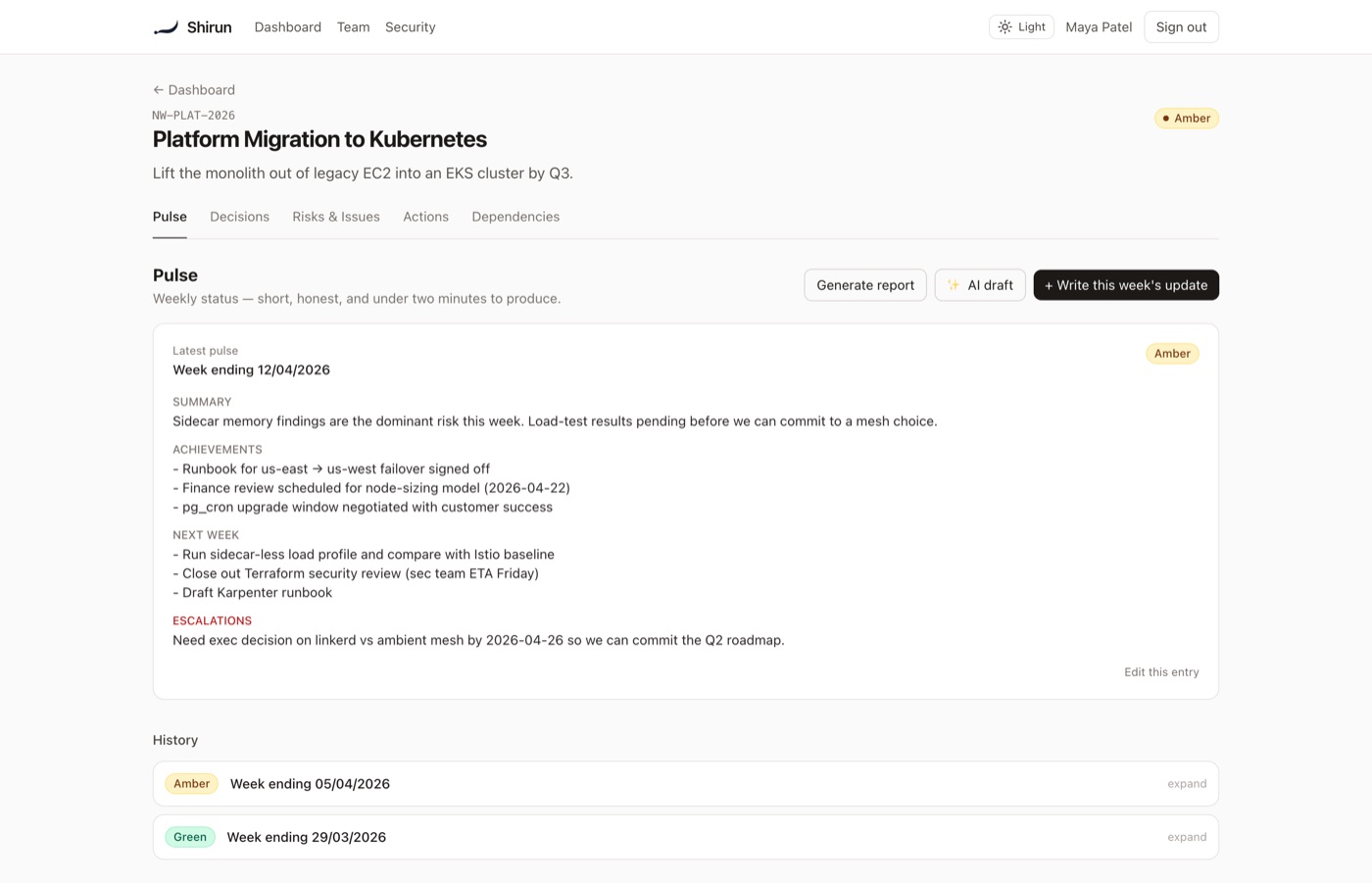Click the Amber status dot badge in header
Screen dimensions: 1372x883
coord(1187,119)
